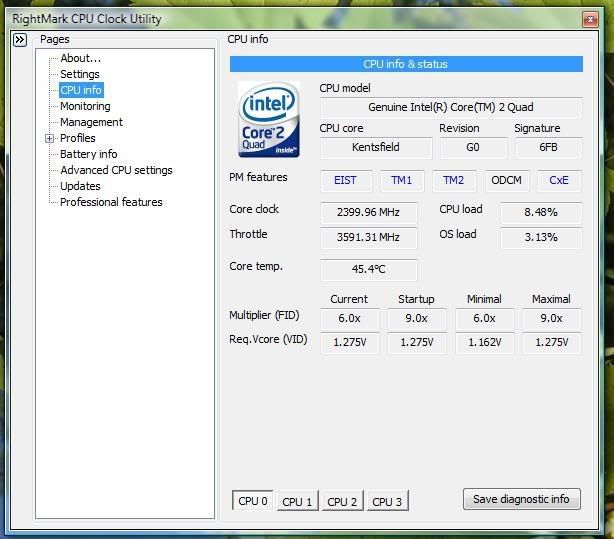614x539 pixels.
Task: Click the TM2 feature indicator
Action: click(454, 181)
